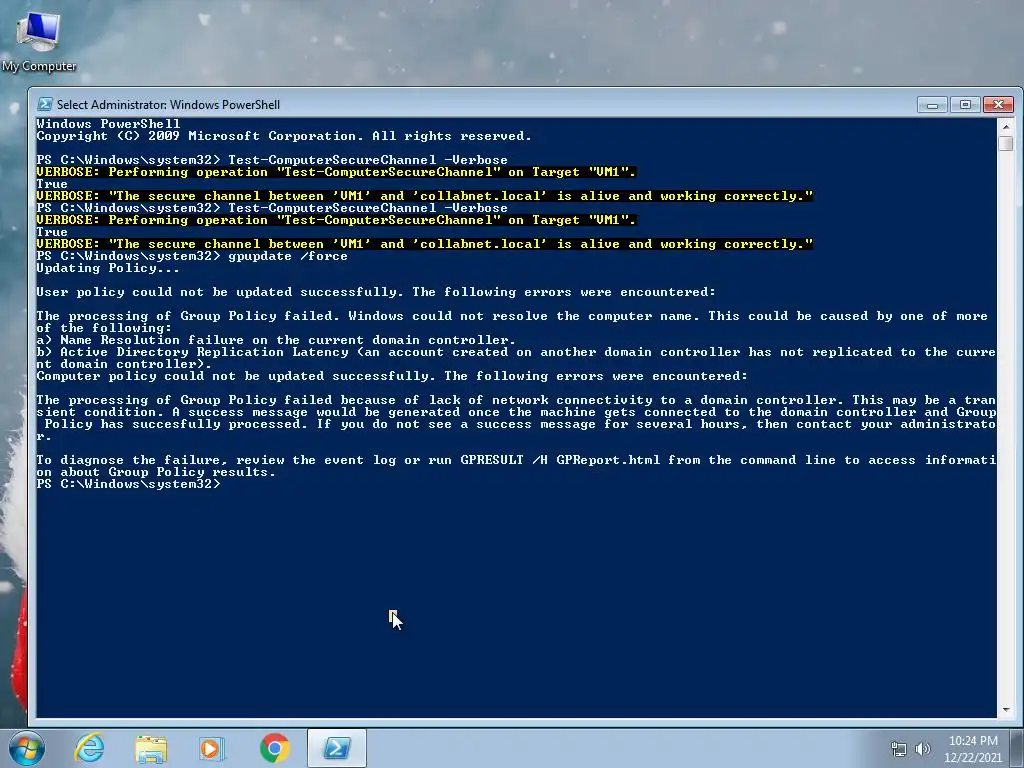Image resolution: width=1024 pixels, height=768 pixels.
Task: Minimize the PowerShell window
Action: (932, 104)
